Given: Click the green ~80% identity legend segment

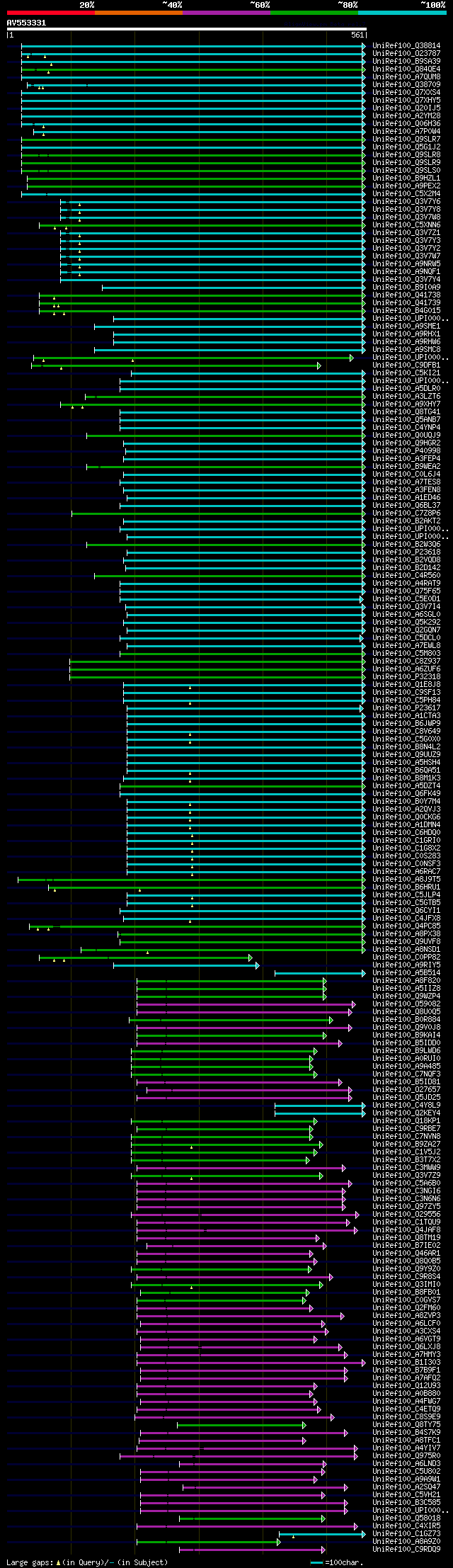Looking at the screenshot, I should point(314,12).
